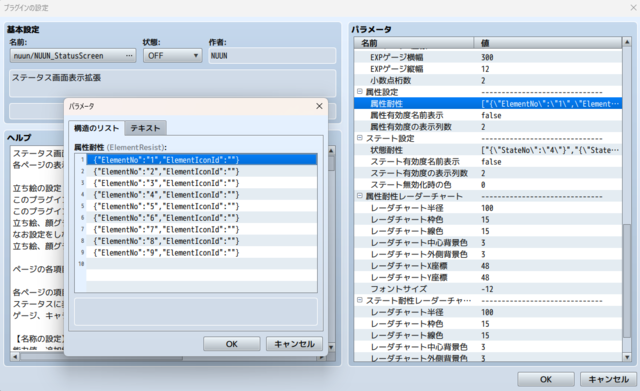The image size is (640, 391).
Task: Select list row with ElementNo 6
Action: point(202,218)
